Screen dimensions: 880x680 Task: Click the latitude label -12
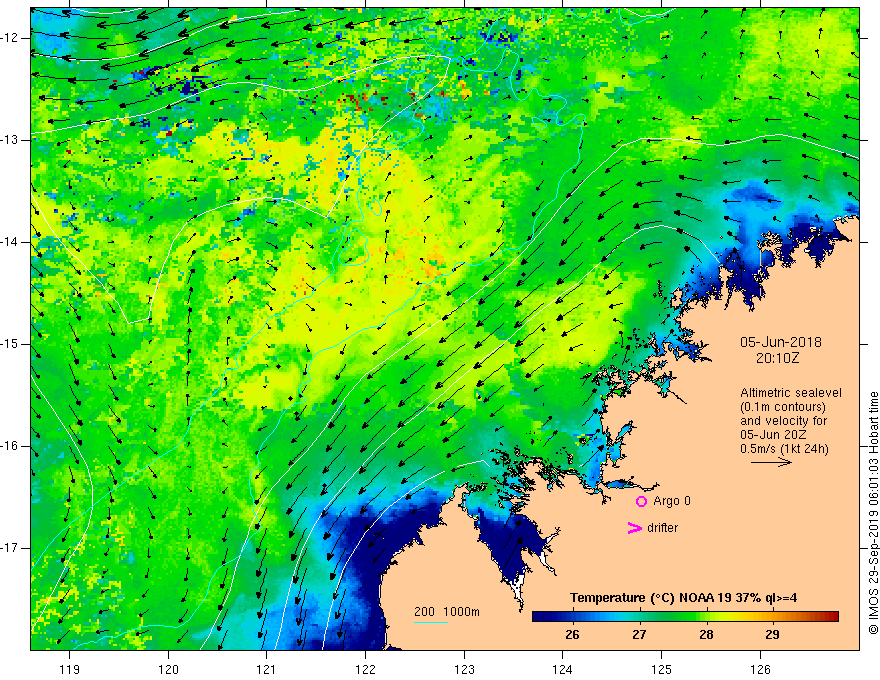[x=11, y=38]
